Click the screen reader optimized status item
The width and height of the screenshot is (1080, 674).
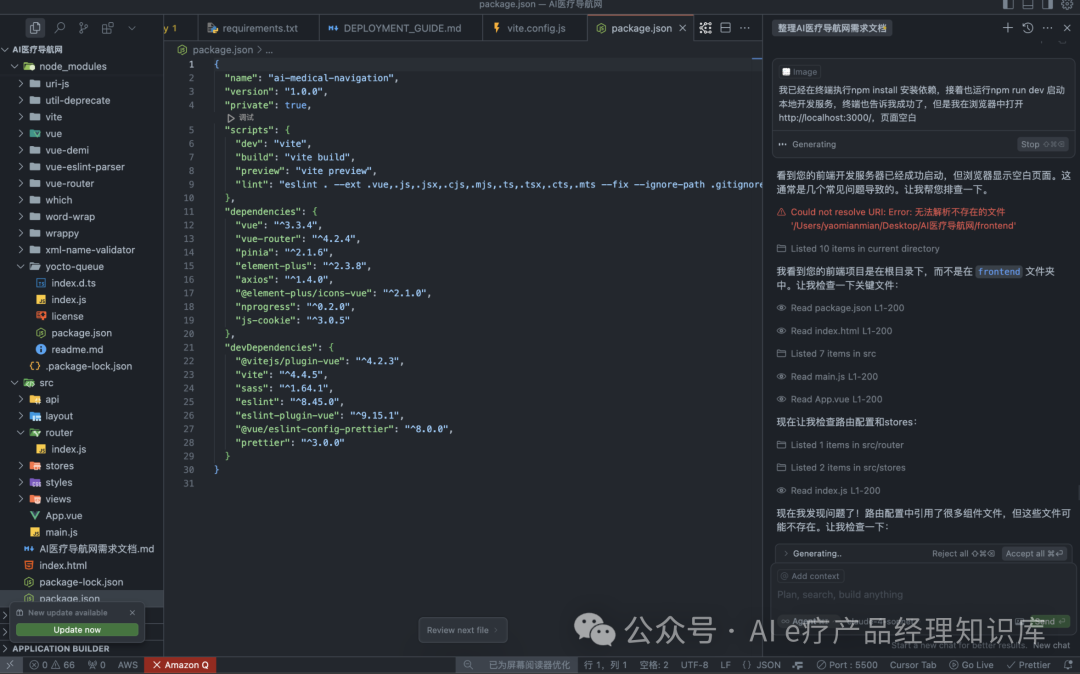click(529, 664)
